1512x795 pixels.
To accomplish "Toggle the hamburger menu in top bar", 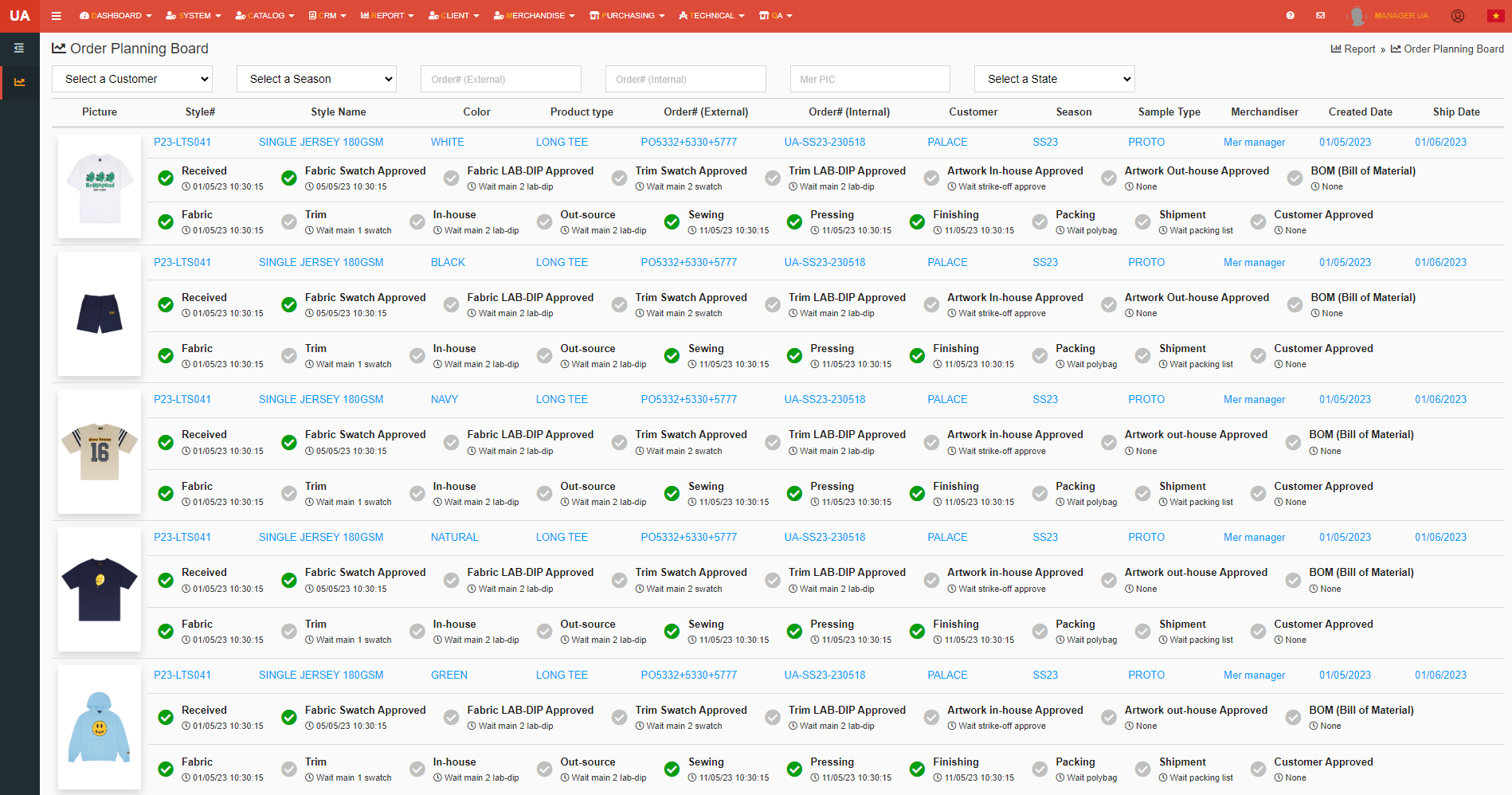I will [56, 16].
